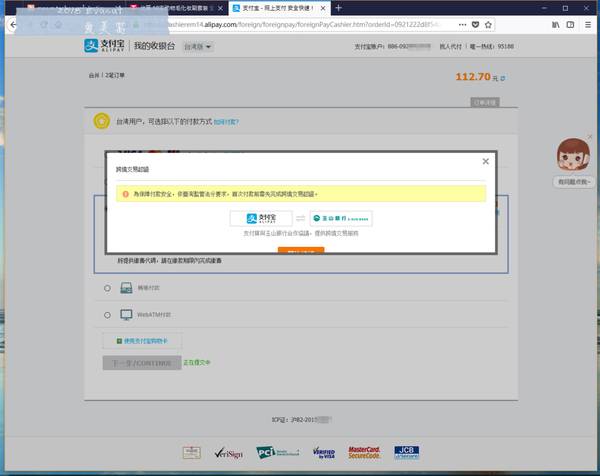600x476 pixels.
Task: Click the yellow badge icon beside Taiwan users
Action: click(102, 121)
